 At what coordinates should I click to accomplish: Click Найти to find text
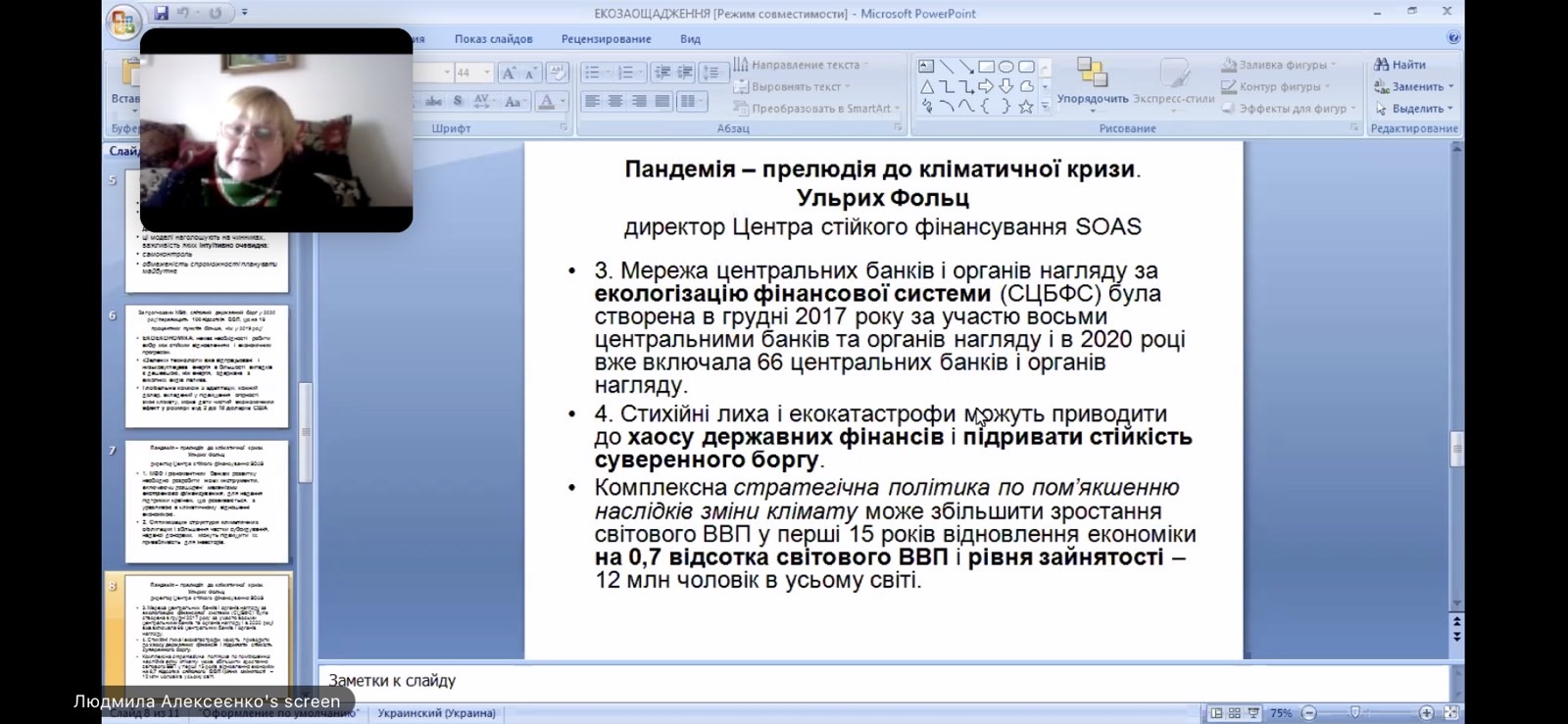click(x=1399, y=65)
